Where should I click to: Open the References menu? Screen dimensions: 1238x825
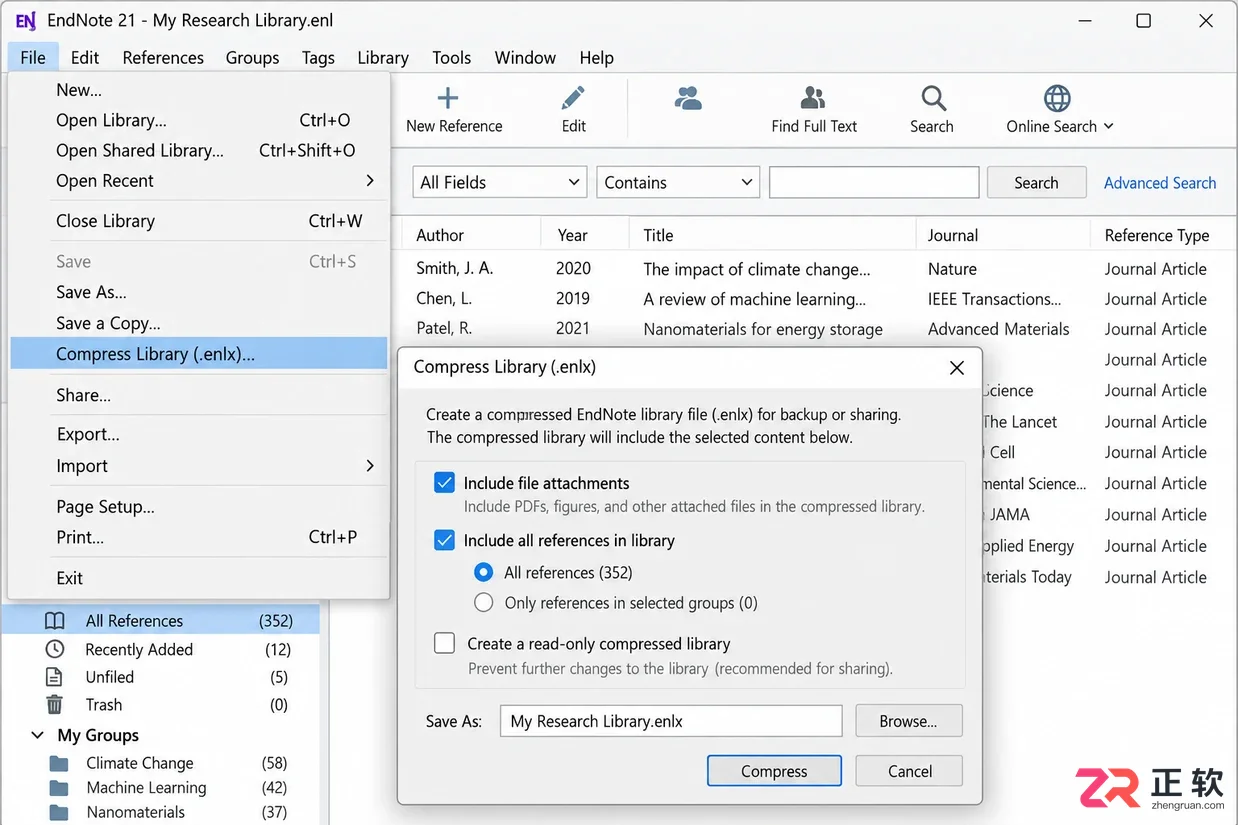(163, 58)
